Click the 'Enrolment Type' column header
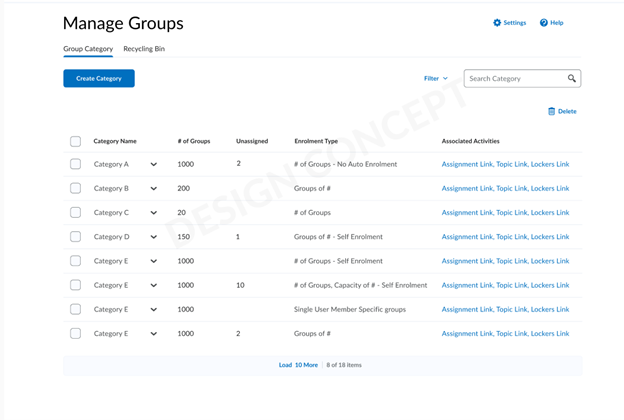624x420 pixels. click(x=316, y=141)
